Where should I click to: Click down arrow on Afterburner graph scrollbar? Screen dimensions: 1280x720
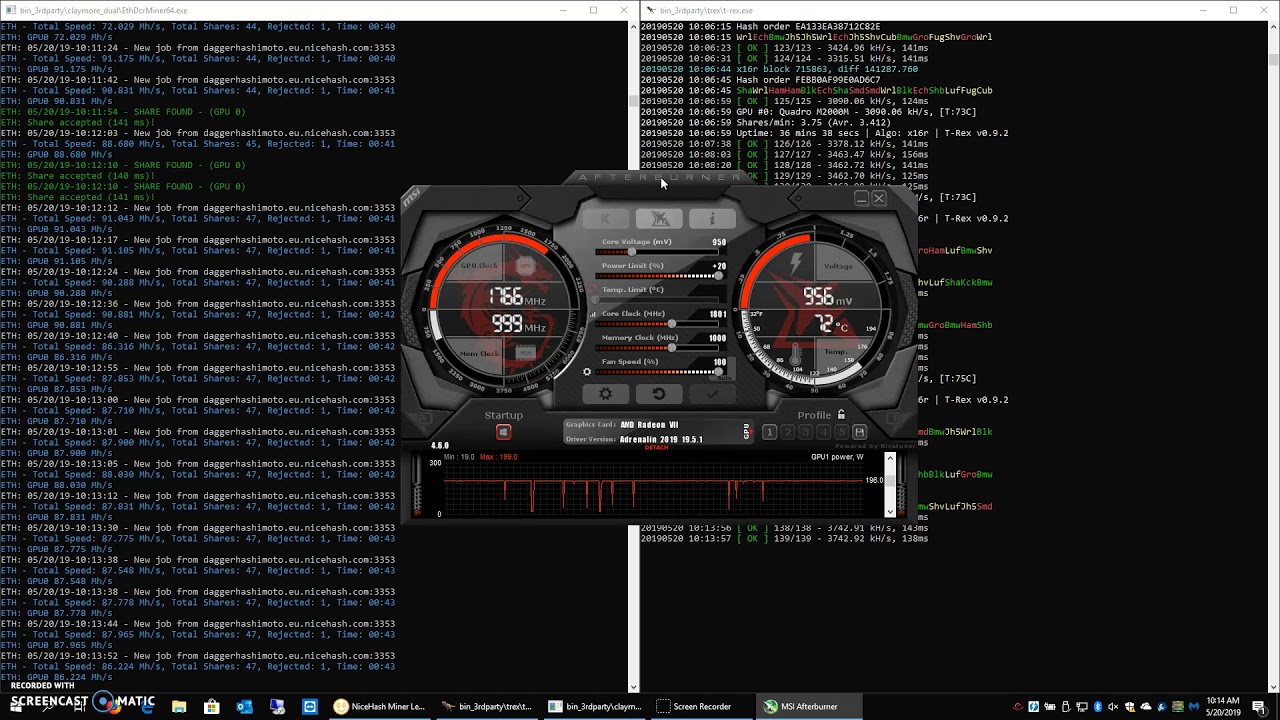(x=890, y=511)
